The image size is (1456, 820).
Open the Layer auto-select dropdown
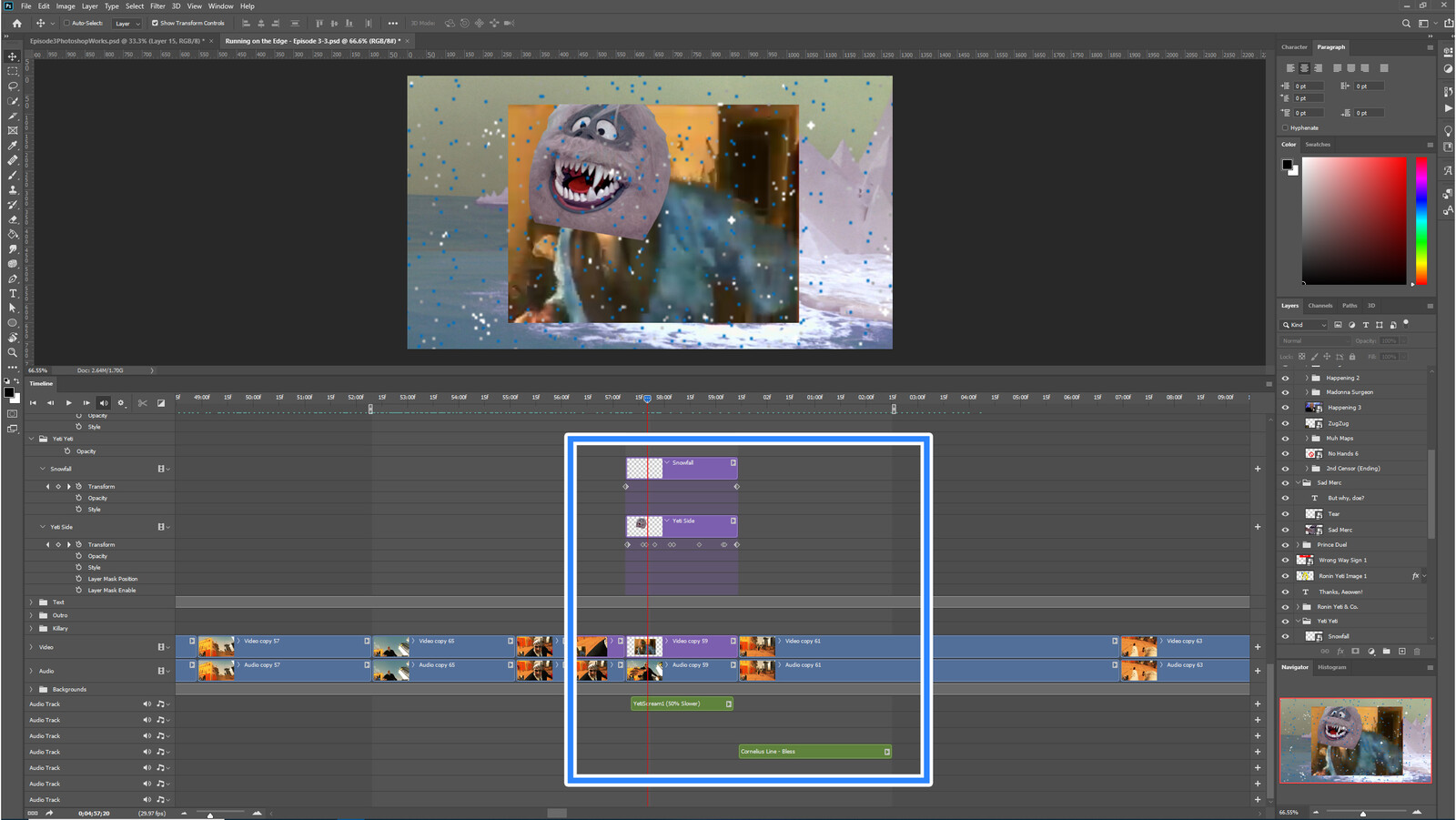pos(126,24)
